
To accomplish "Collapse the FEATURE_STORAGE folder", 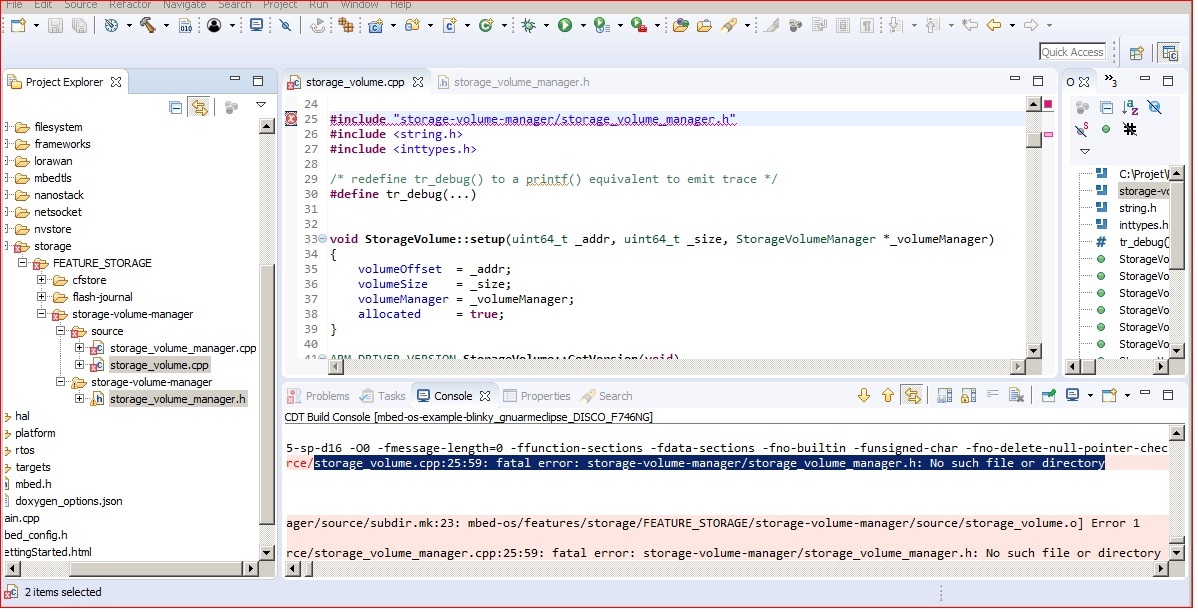I will pyautogui.click(x=23, y=263).
